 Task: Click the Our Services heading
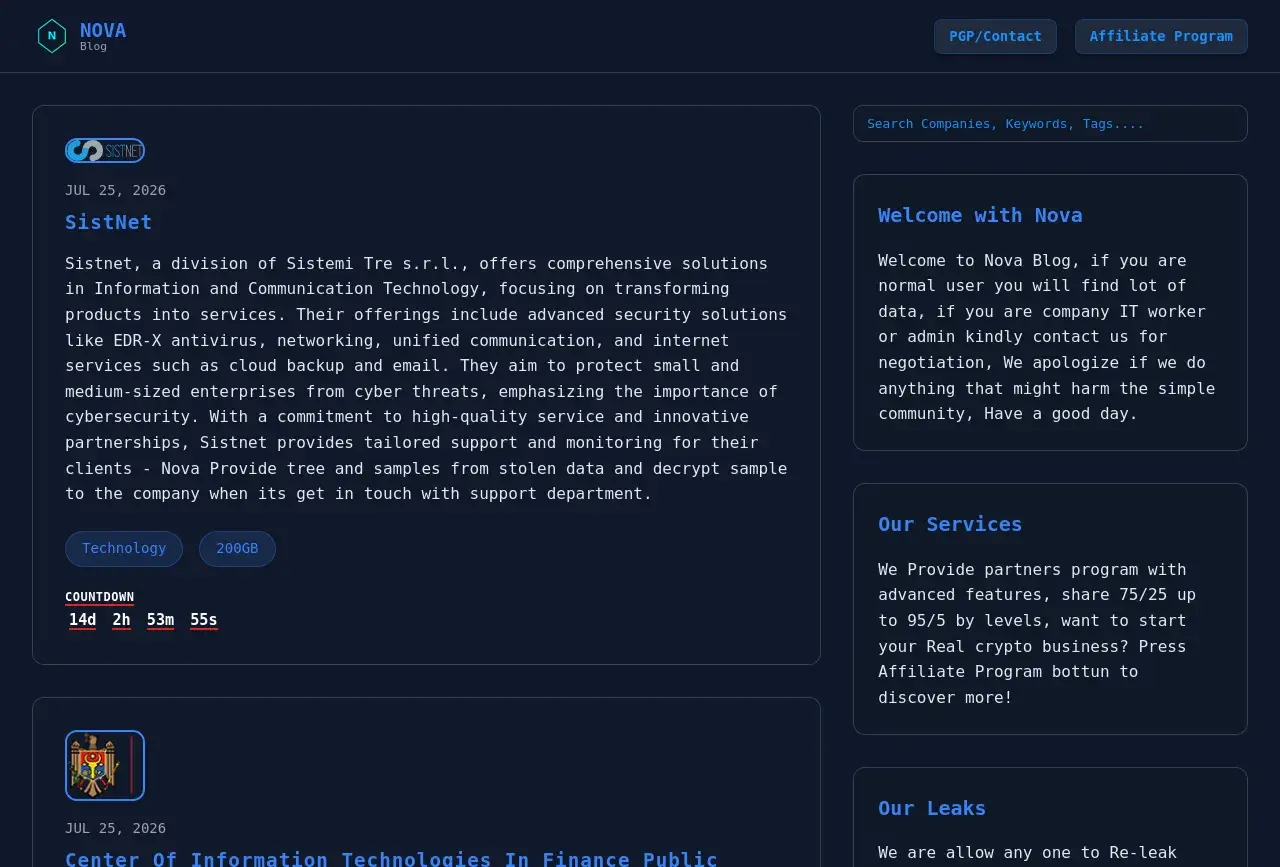point(950,524)
